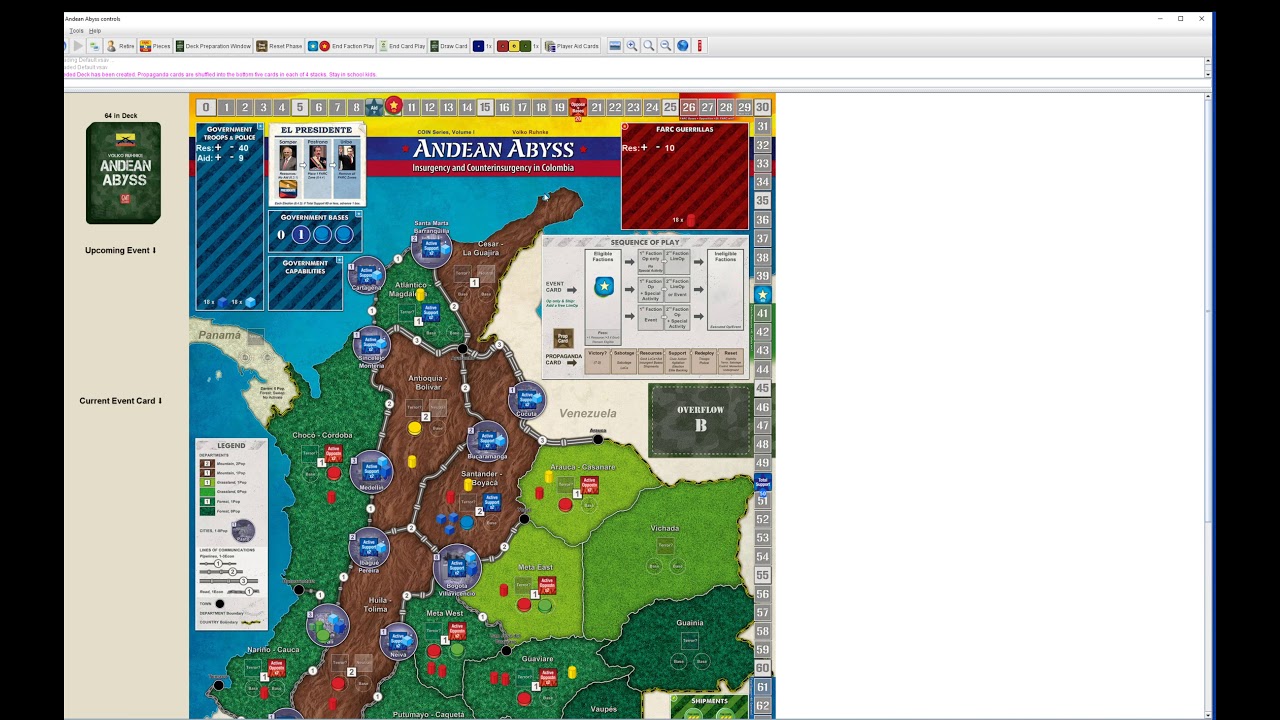Click the eligible faction star in Sequence of Play
Image resolution: width=1280 pixels, height=720 pixels.
[x=604, y=287]
